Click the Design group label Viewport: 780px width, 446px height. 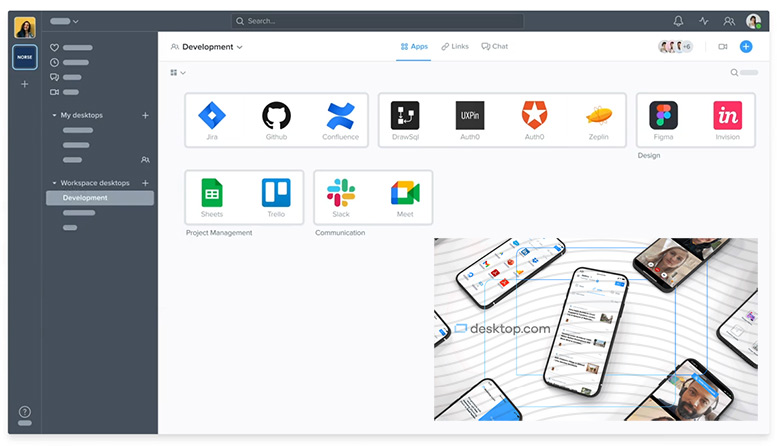(x=649, y=156)
